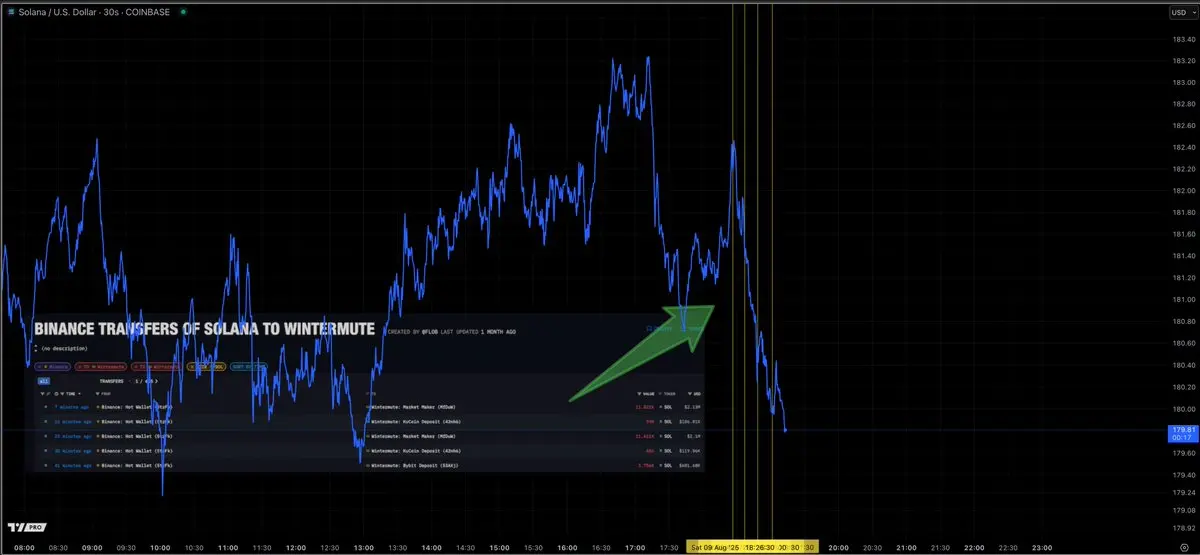Image resolution: width=1200 pixels, height=555 pixels.
Task: Click Wintermute: Bybit Deposit (53AXj) recipient
Action: coord(413,466)
